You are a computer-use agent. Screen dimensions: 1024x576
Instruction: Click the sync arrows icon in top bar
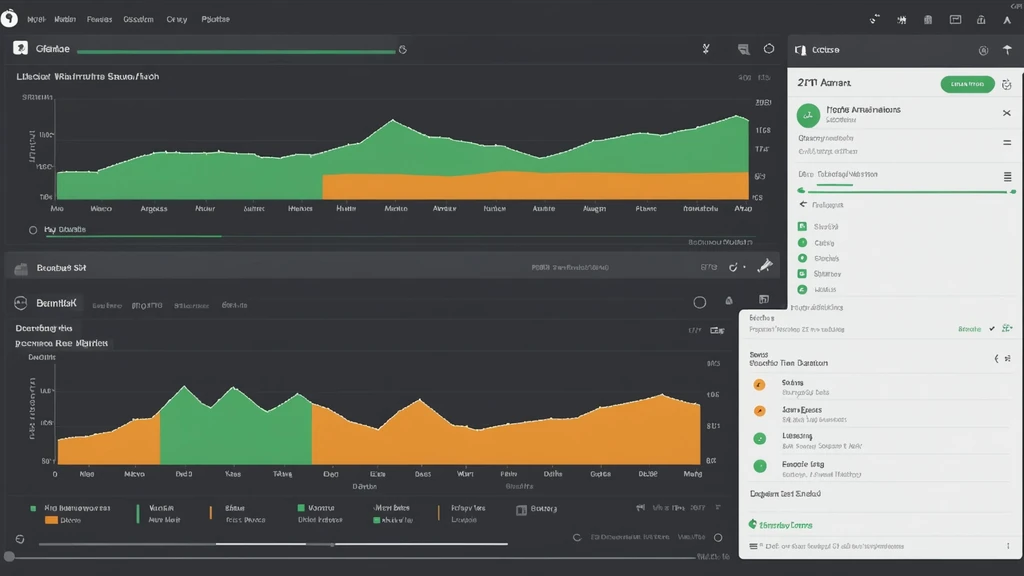click(874, 20)
